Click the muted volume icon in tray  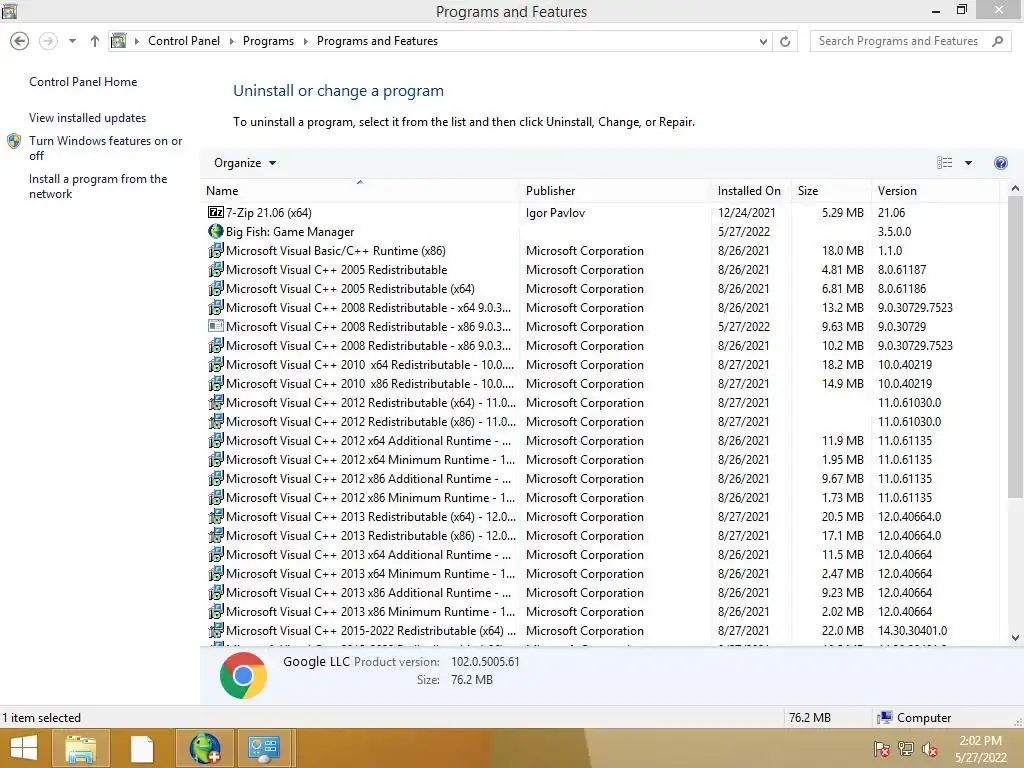pos(930,749)
